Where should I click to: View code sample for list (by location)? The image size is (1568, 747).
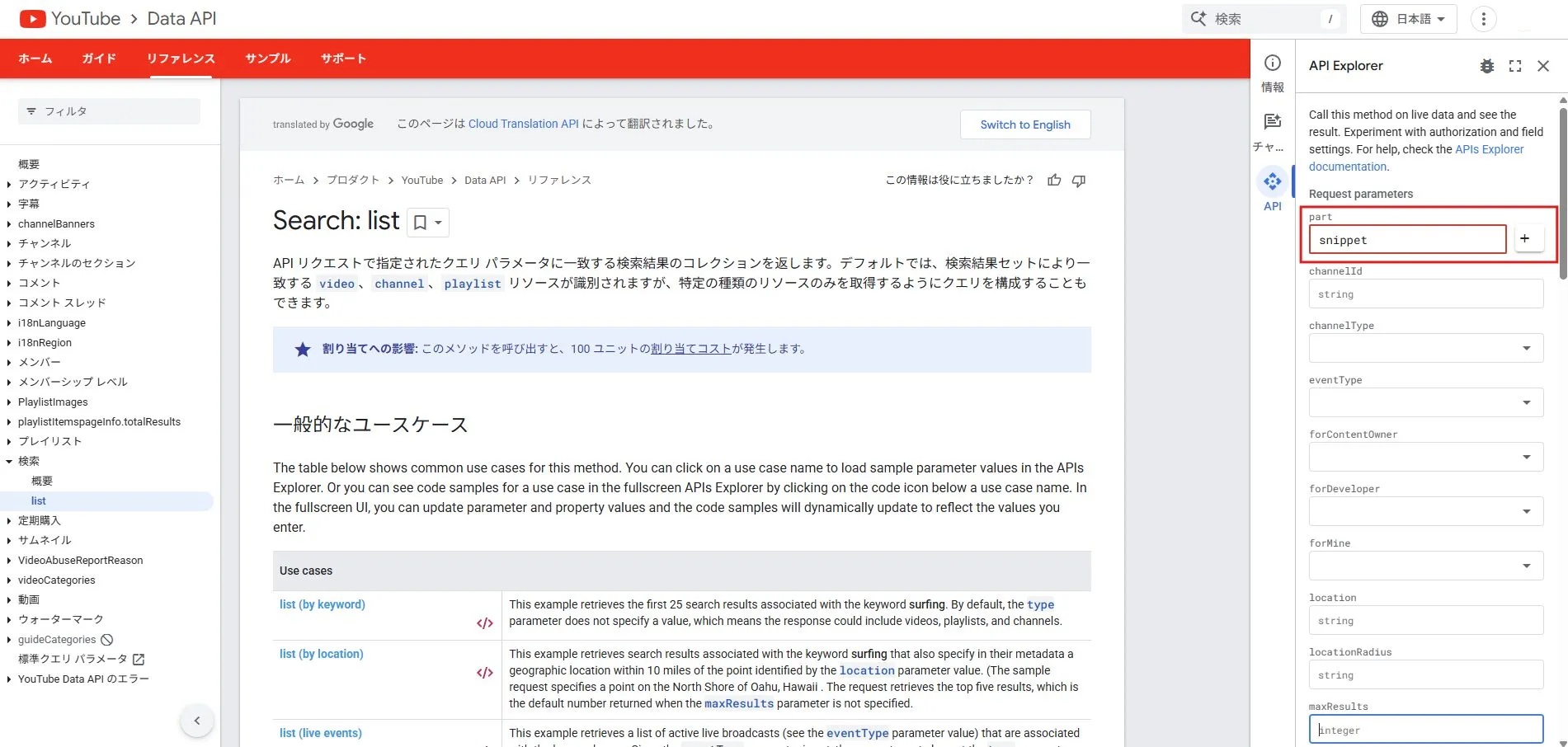tap(485, 673)
